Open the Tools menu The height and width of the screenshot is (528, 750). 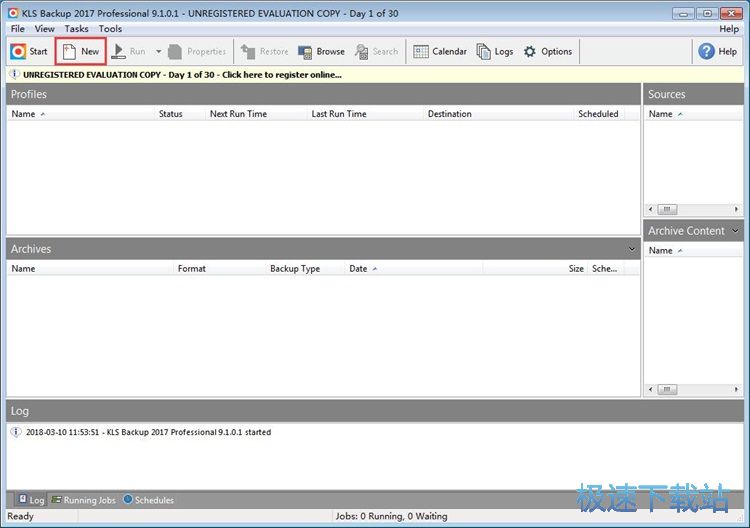110,29
